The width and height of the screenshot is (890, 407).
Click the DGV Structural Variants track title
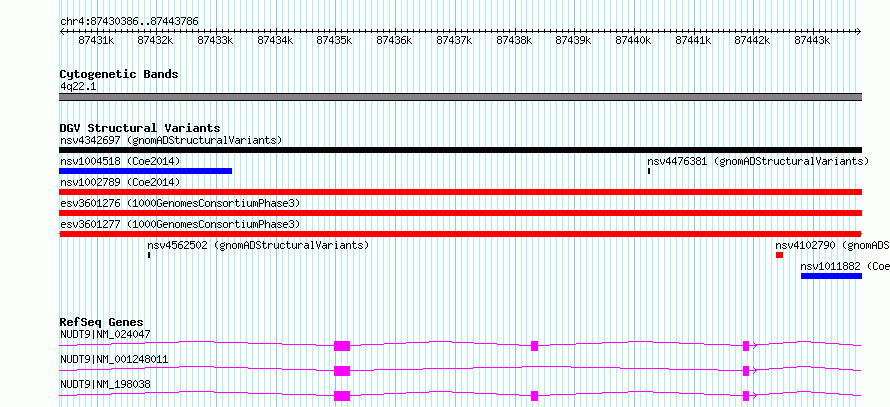[x=140, y=128]
